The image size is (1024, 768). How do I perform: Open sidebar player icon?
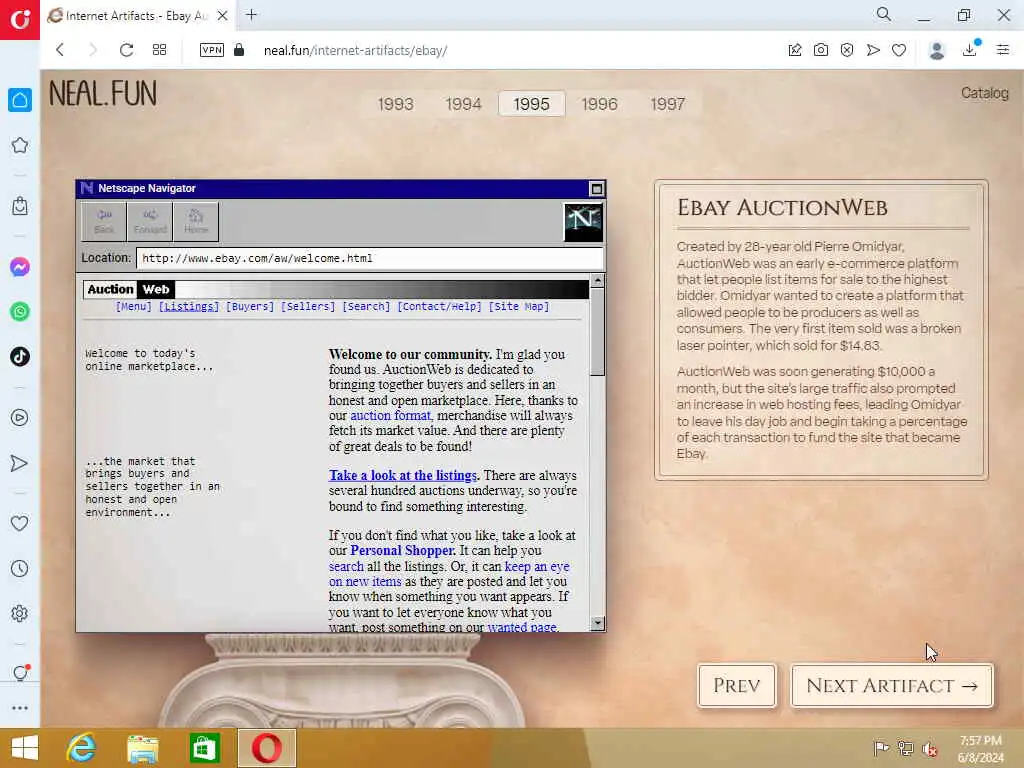click(x=20, y=417)
